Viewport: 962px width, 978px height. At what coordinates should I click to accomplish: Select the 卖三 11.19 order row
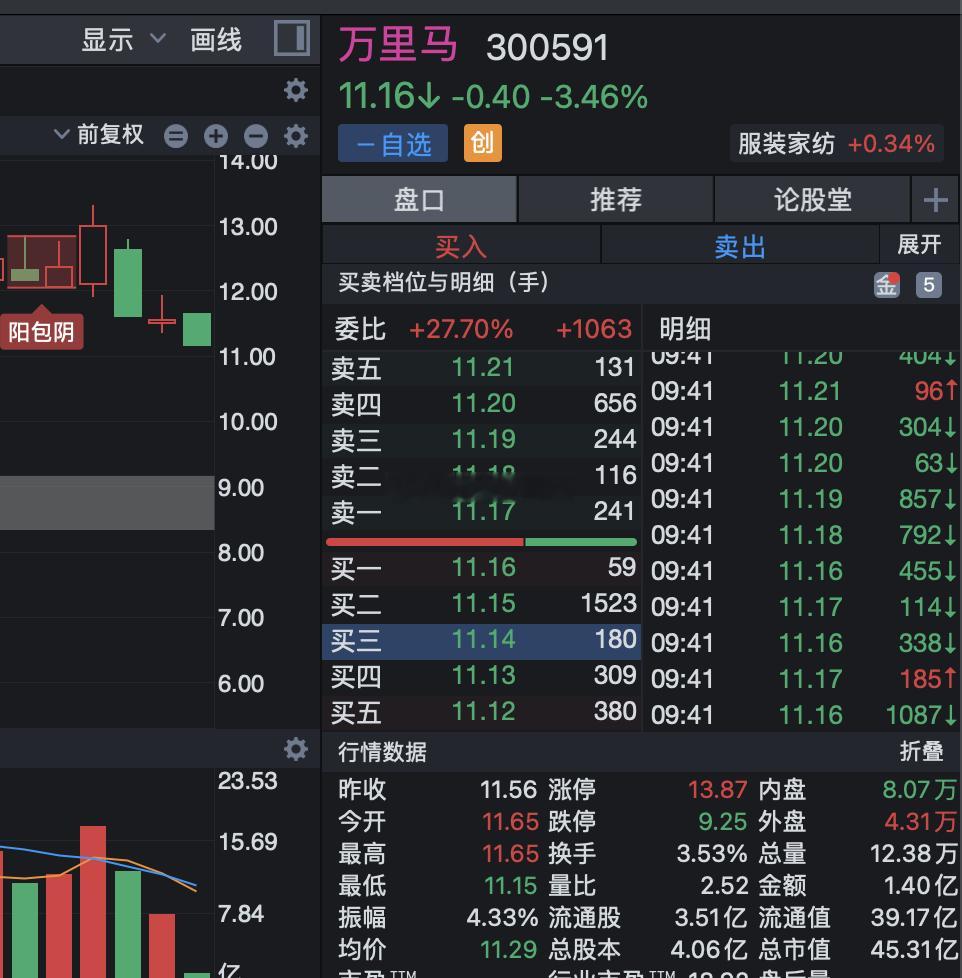point(482,440)
